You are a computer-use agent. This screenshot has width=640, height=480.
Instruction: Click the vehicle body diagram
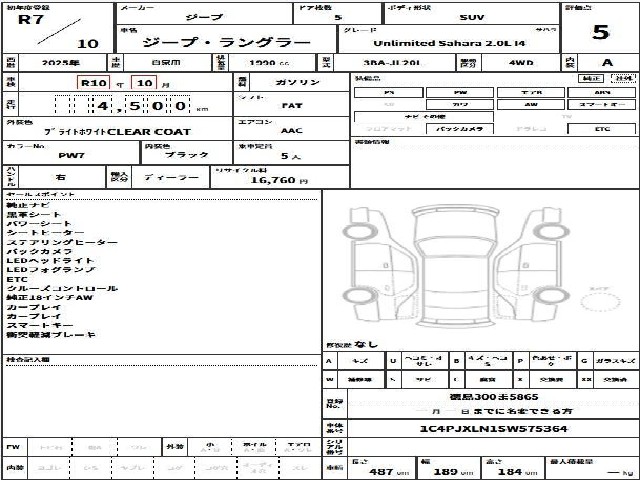pos(455,265)
